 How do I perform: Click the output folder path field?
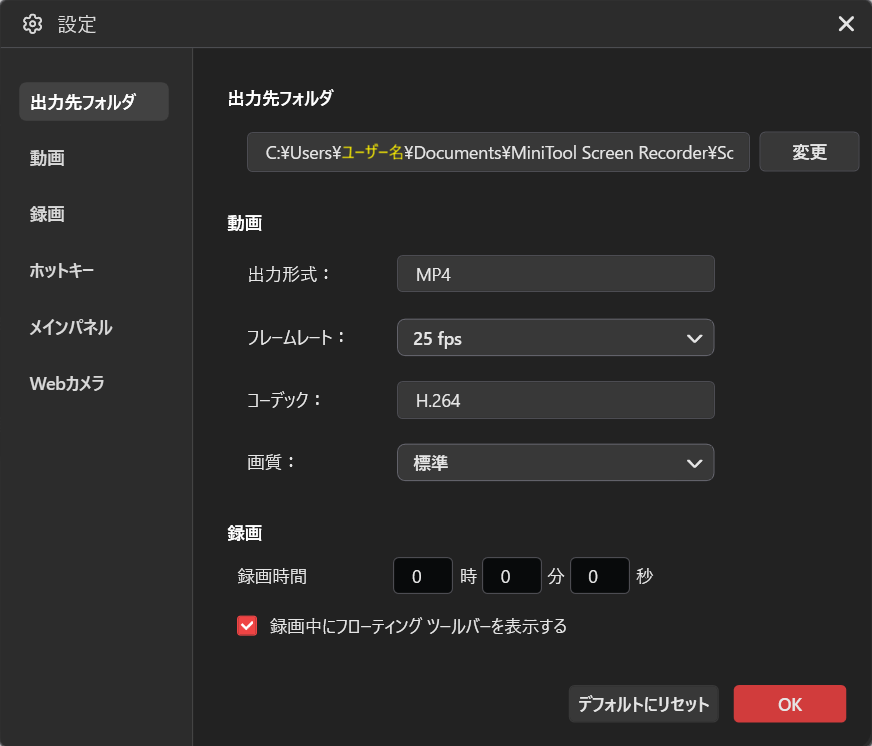tap(497, 151)
